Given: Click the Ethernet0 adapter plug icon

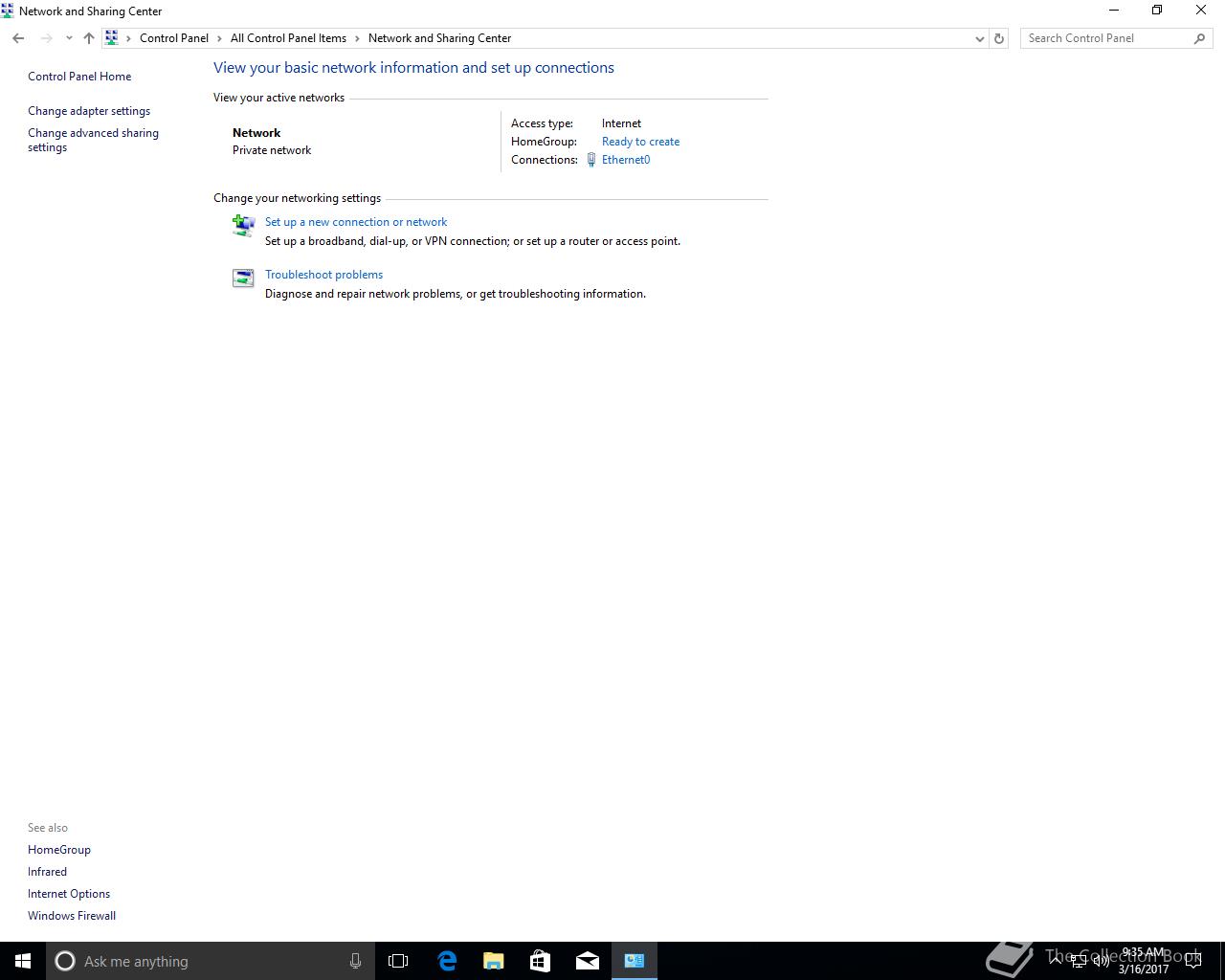Looking at the screenshot, I should tap(591, 160).
